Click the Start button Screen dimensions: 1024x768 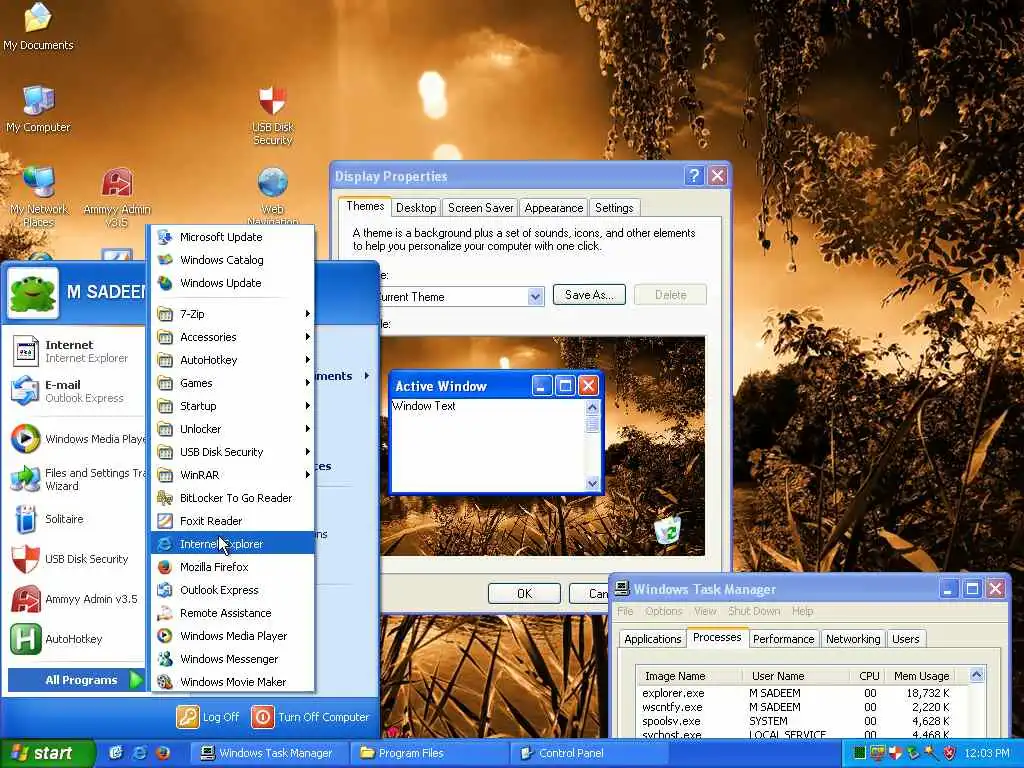coord(47,753)
